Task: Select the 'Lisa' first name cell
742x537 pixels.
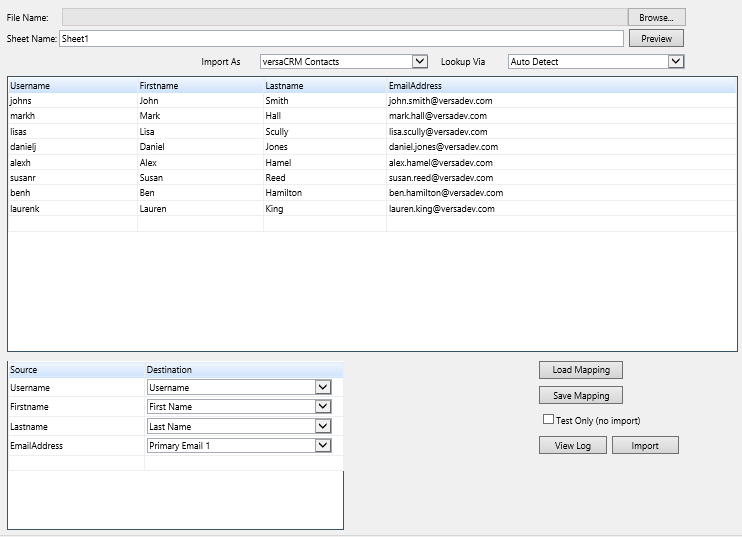Action: pyautogui.click(x=200, y=132)
